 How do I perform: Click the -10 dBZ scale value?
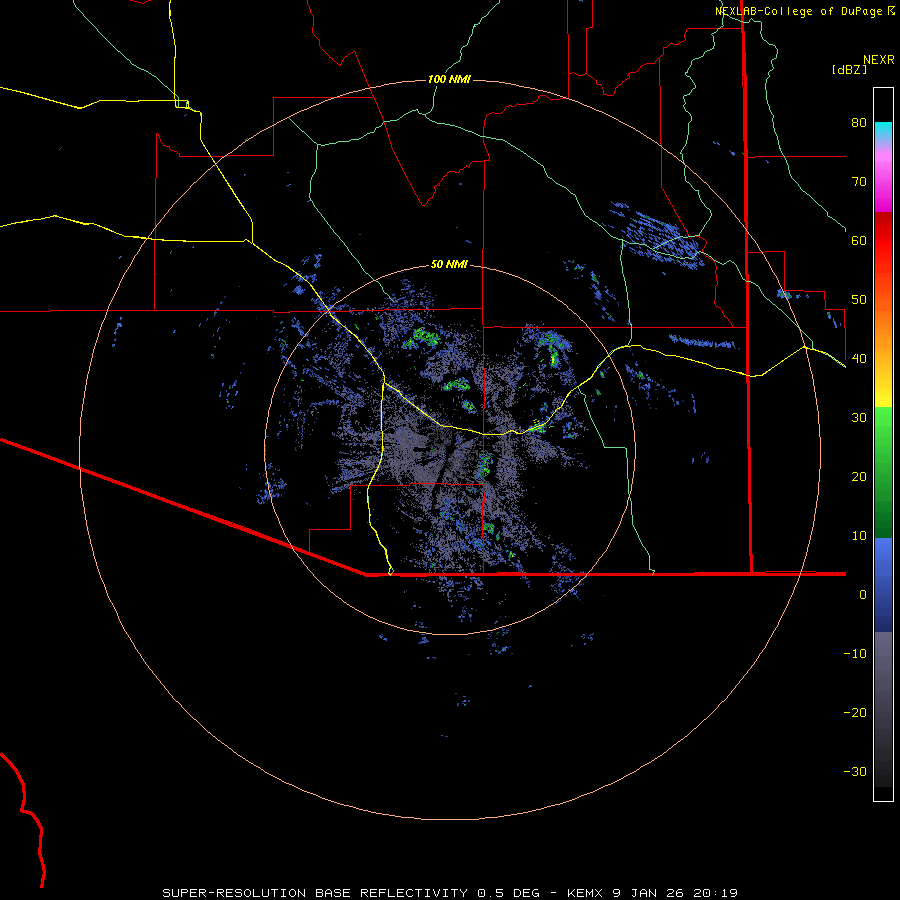tap(855, 654)
